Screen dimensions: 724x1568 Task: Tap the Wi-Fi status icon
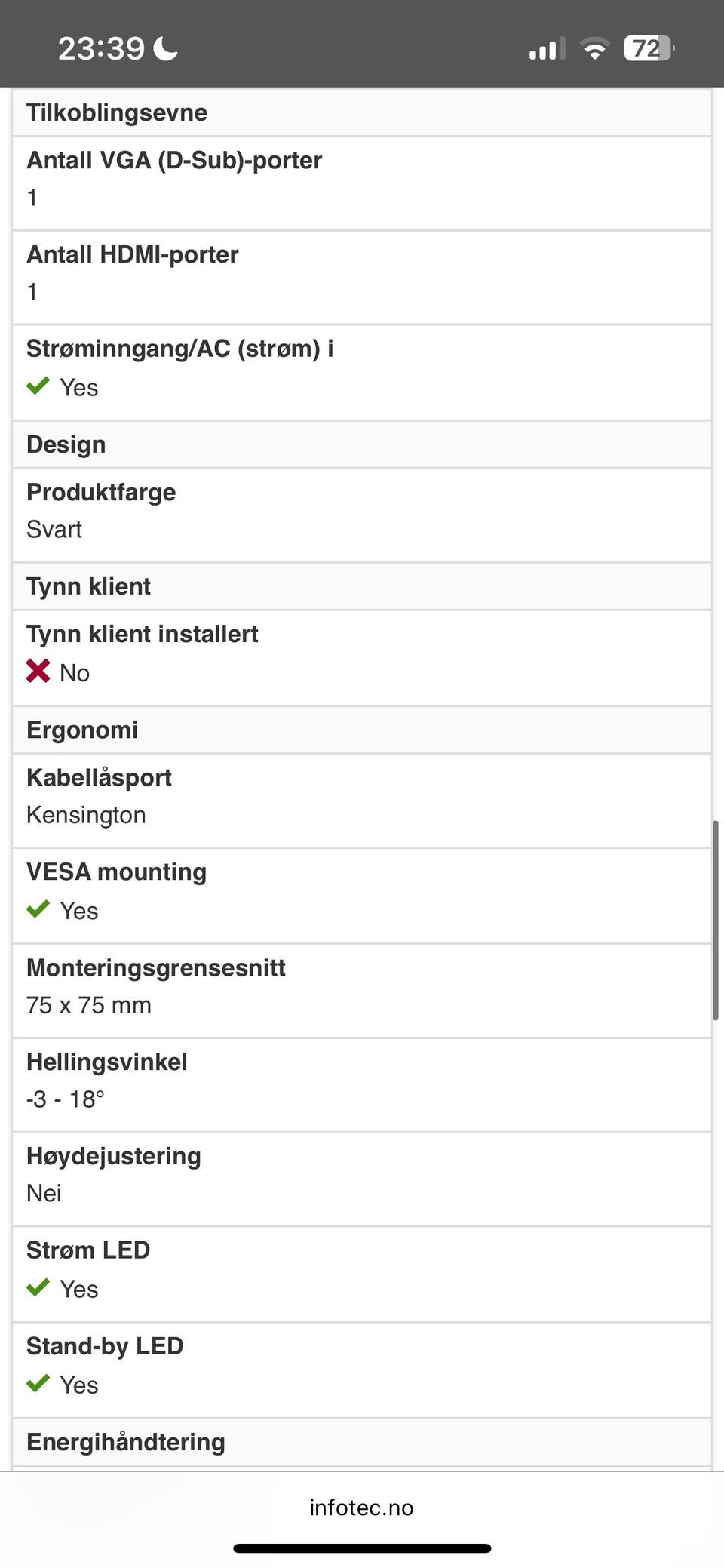[x=594, y=49]
